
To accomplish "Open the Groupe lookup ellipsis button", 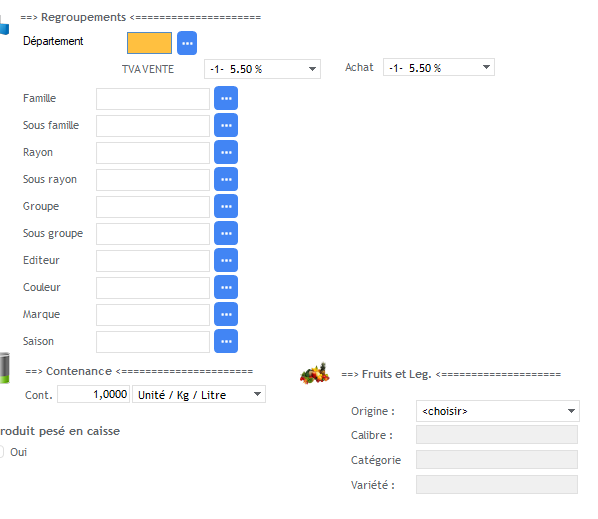I will [x=226, y=206].
